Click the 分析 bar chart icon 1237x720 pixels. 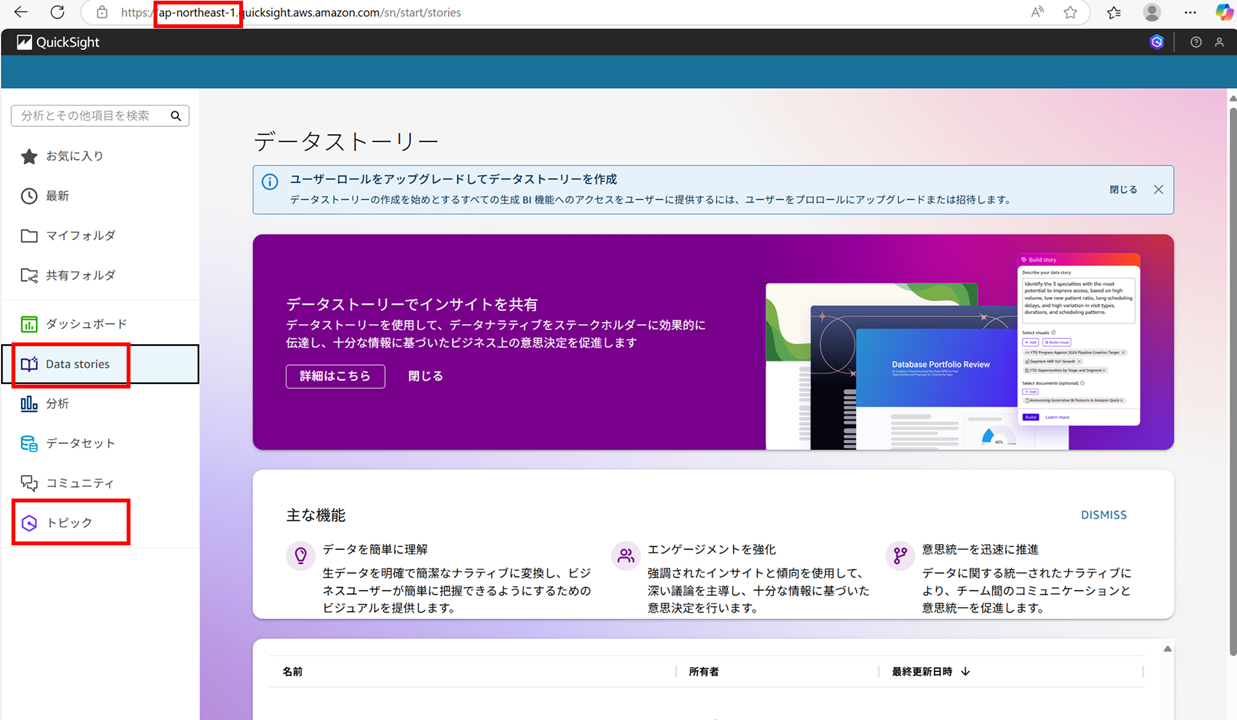coord(29,403)
